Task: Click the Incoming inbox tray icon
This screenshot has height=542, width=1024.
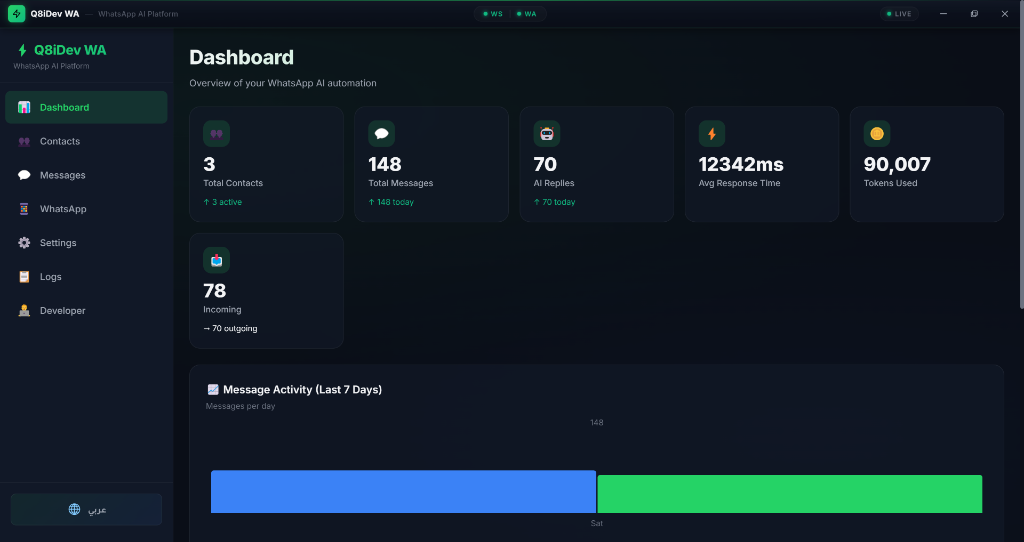Action: pos(216,261)
